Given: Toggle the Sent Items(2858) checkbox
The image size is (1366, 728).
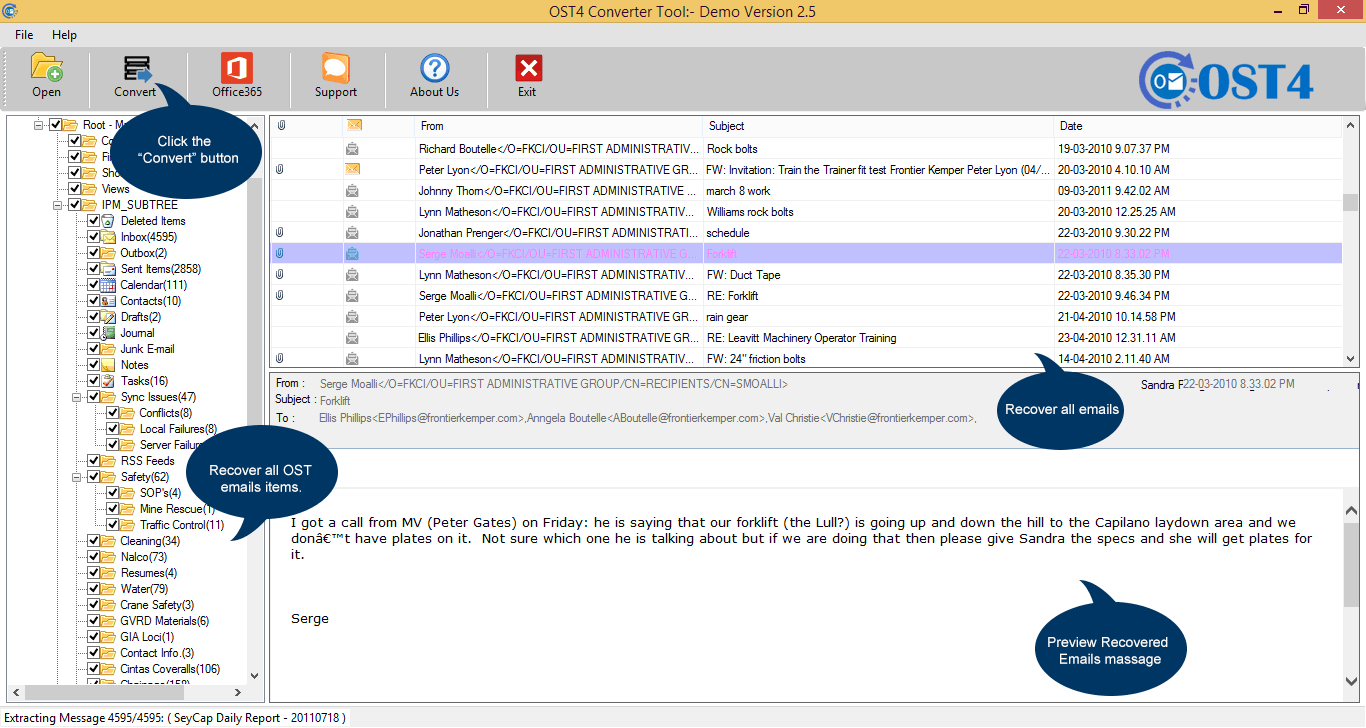Looking at the screenshot, I should [x=93, y=269].
